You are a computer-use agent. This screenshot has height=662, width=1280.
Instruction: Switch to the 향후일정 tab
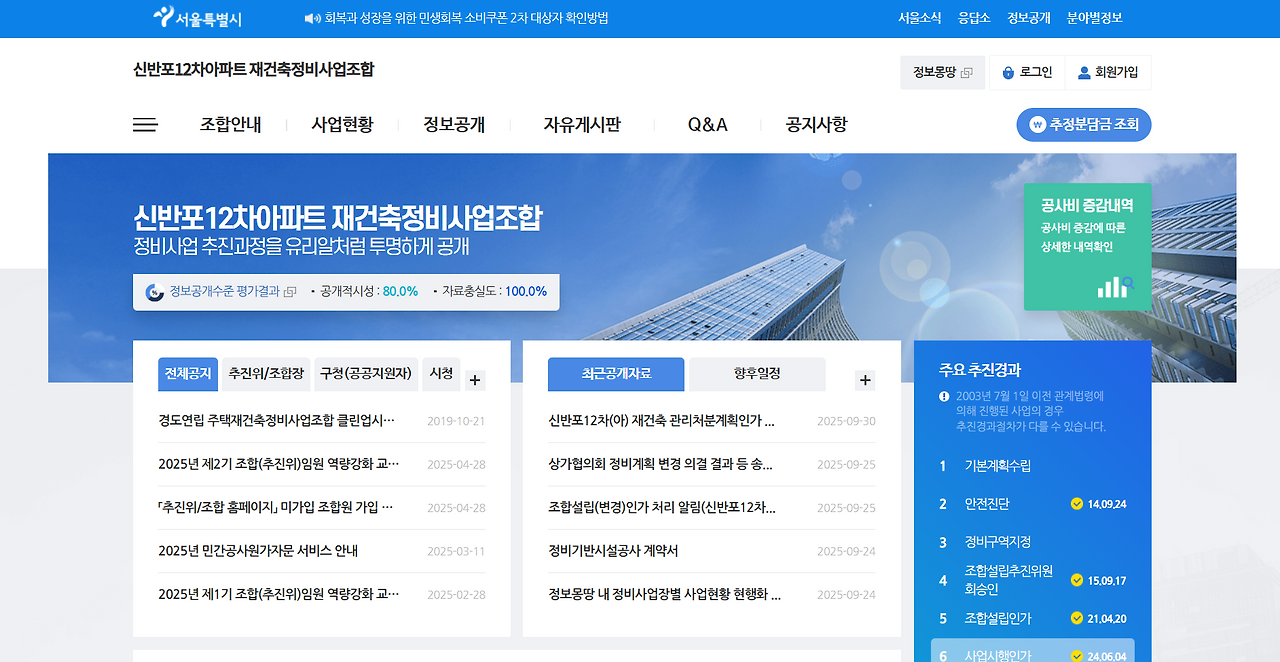point(755,374)
